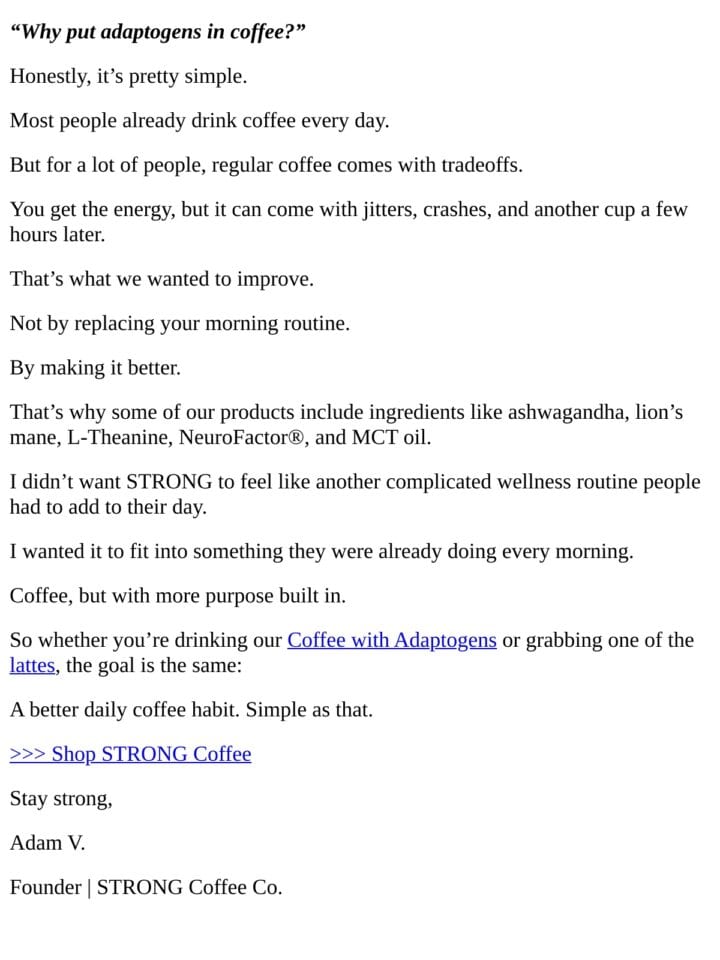Click 'Coffee, but with more purpose built in.'
This screenshot has width=720, height=960.
click(178, 596)
